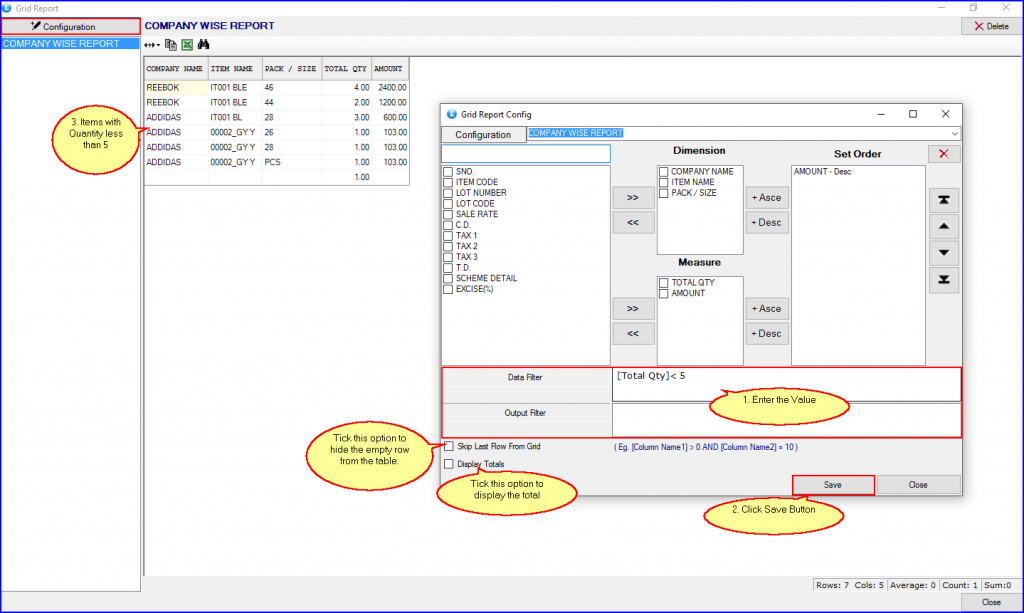Close the Grid Report Config dialog with X
The image size is (1024, 613).
pos(945,114)
